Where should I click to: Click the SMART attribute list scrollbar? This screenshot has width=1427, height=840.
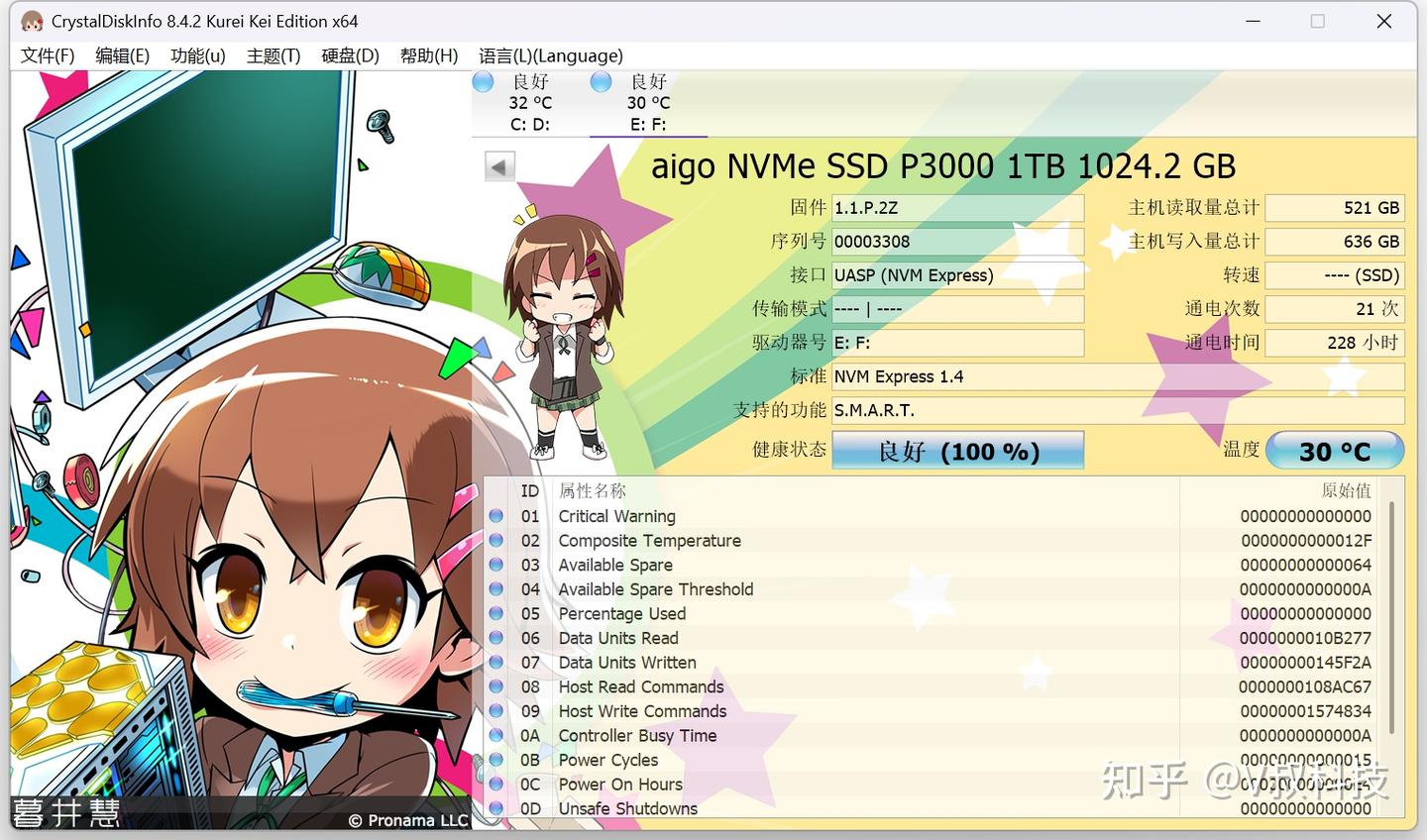tap(1391, 617)
